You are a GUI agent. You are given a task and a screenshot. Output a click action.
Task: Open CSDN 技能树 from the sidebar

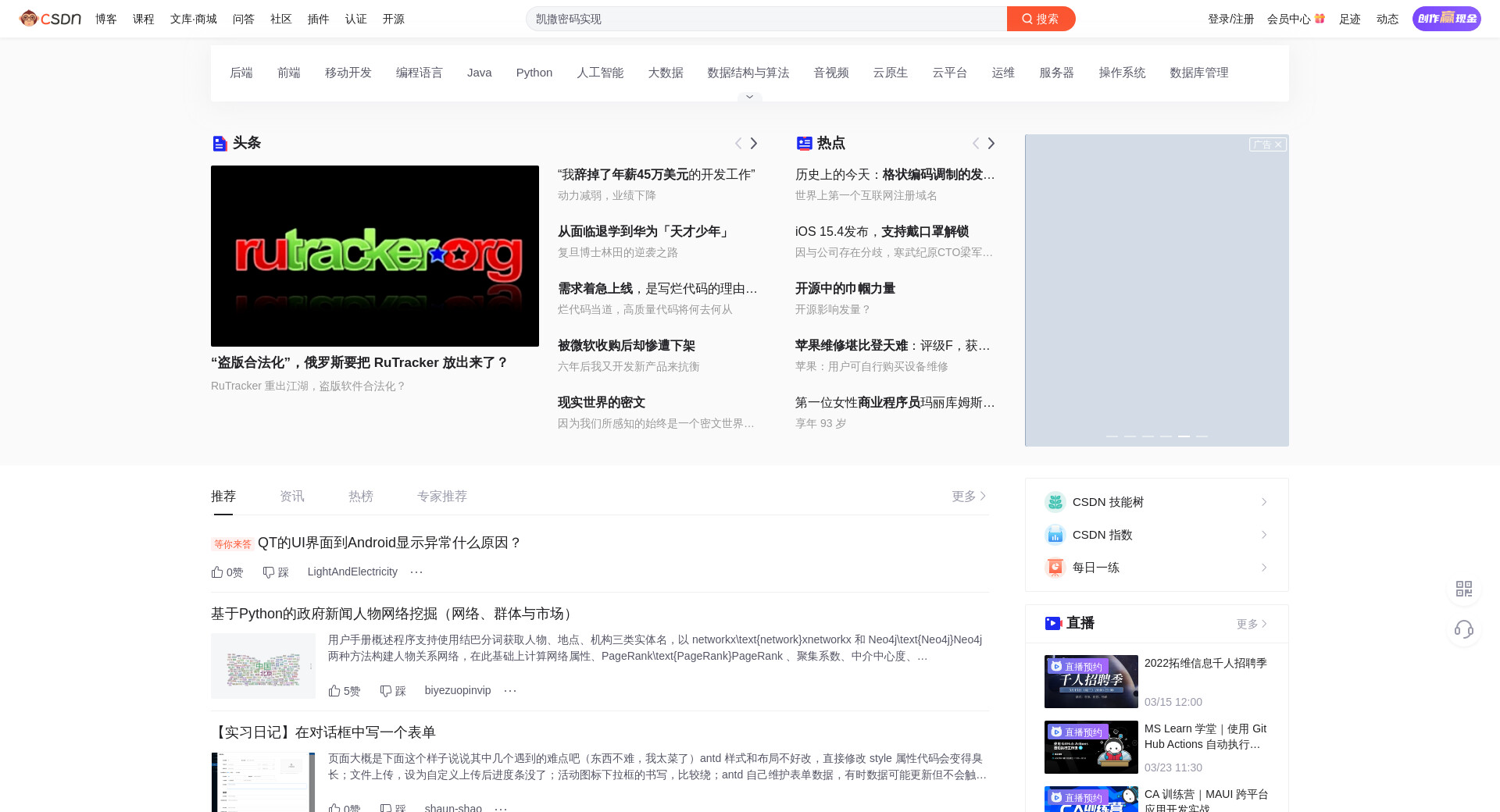point(1156,502)
